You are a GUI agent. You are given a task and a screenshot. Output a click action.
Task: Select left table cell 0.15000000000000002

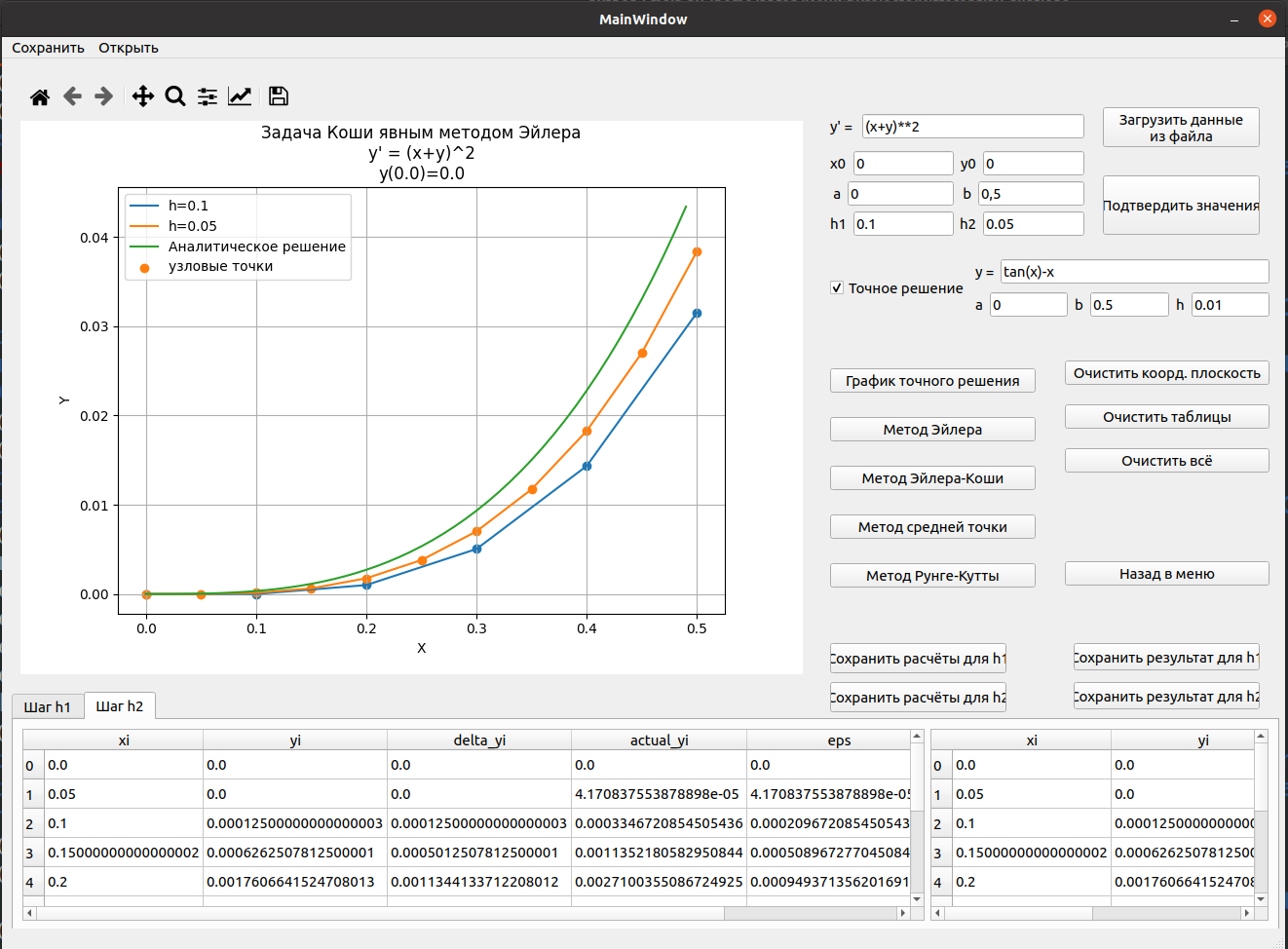pyautogui.click(x=124, y=853)
